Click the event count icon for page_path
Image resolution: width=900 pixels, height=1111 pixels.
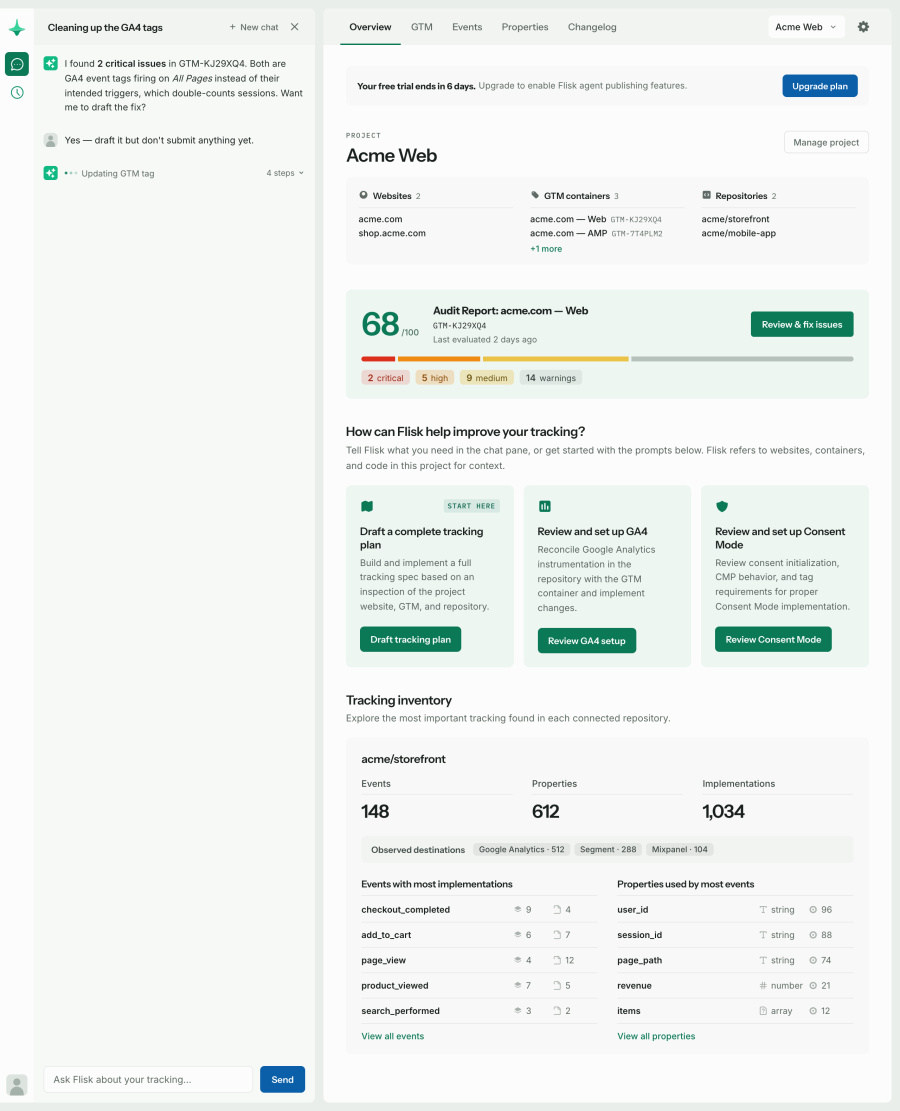[x=813, y=960]
